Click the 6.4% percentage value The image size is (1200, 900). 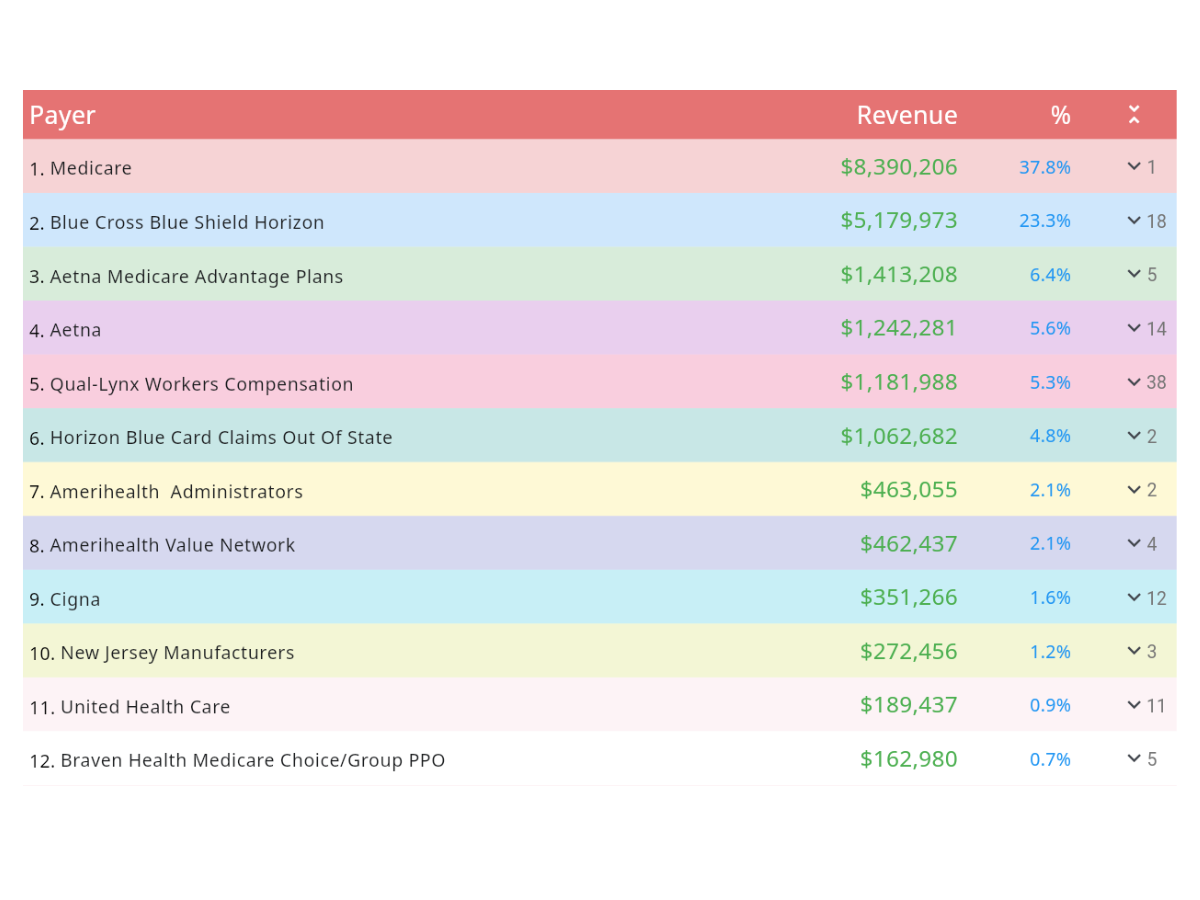(1050, 275)
